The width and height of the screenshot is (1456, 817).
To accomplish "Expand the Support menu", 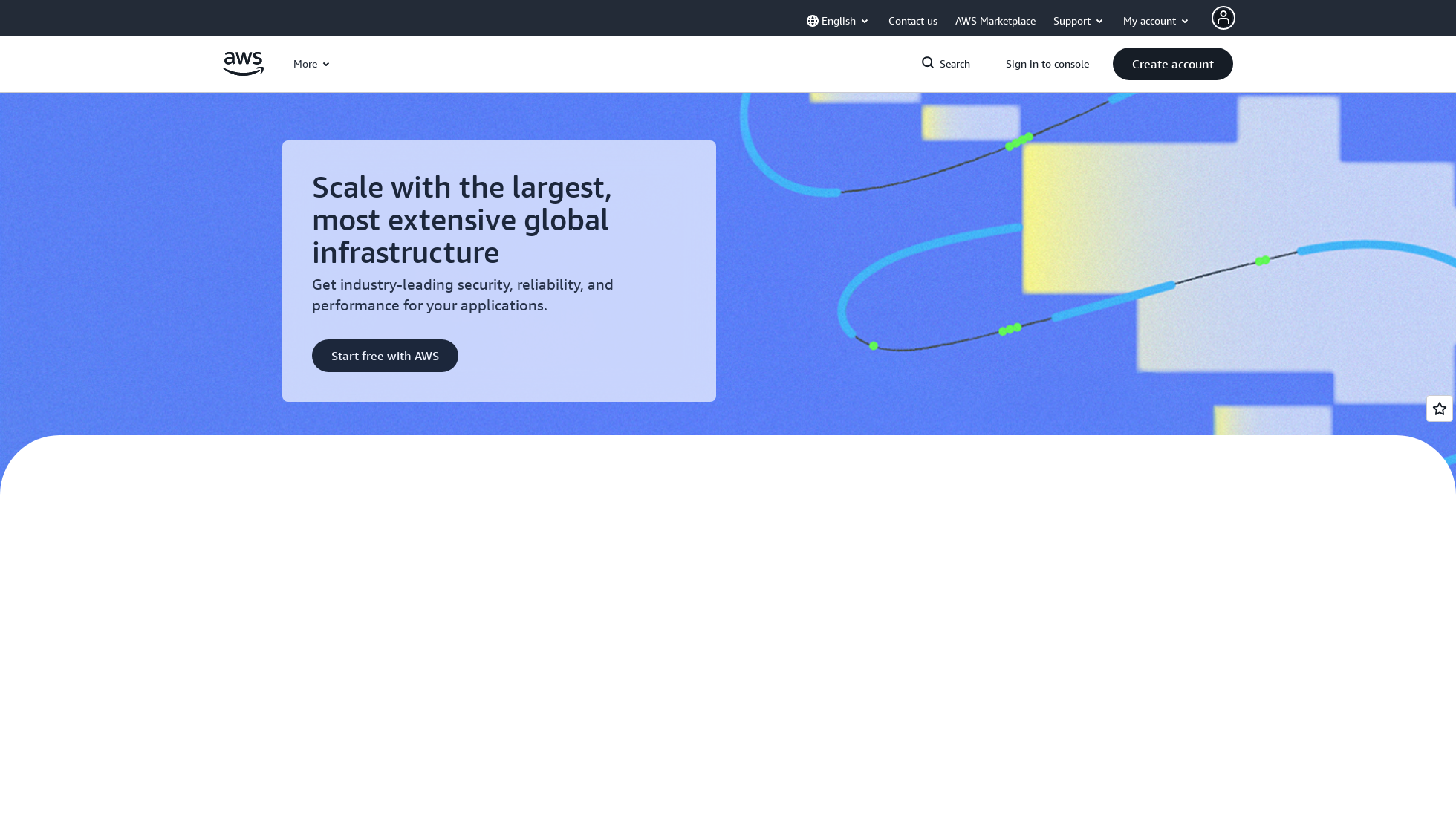I will (x=1078, y=21).
